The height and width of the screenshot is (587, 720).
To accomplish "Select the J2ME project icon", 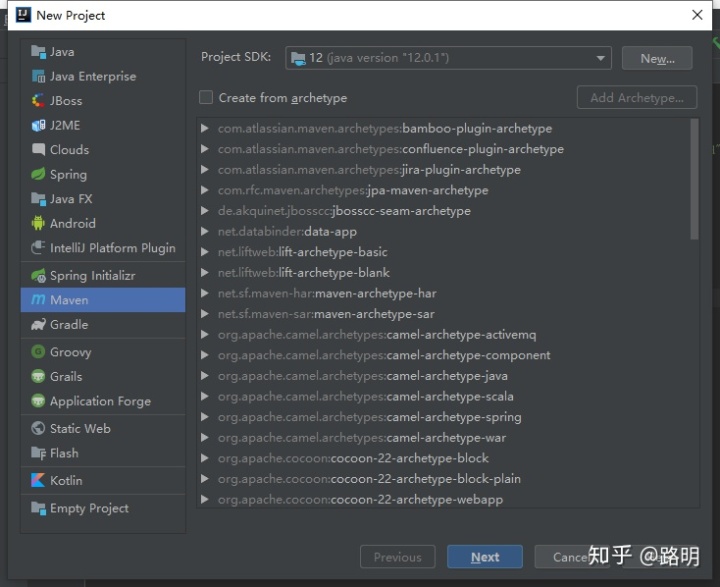I will (x=38, y=125).
